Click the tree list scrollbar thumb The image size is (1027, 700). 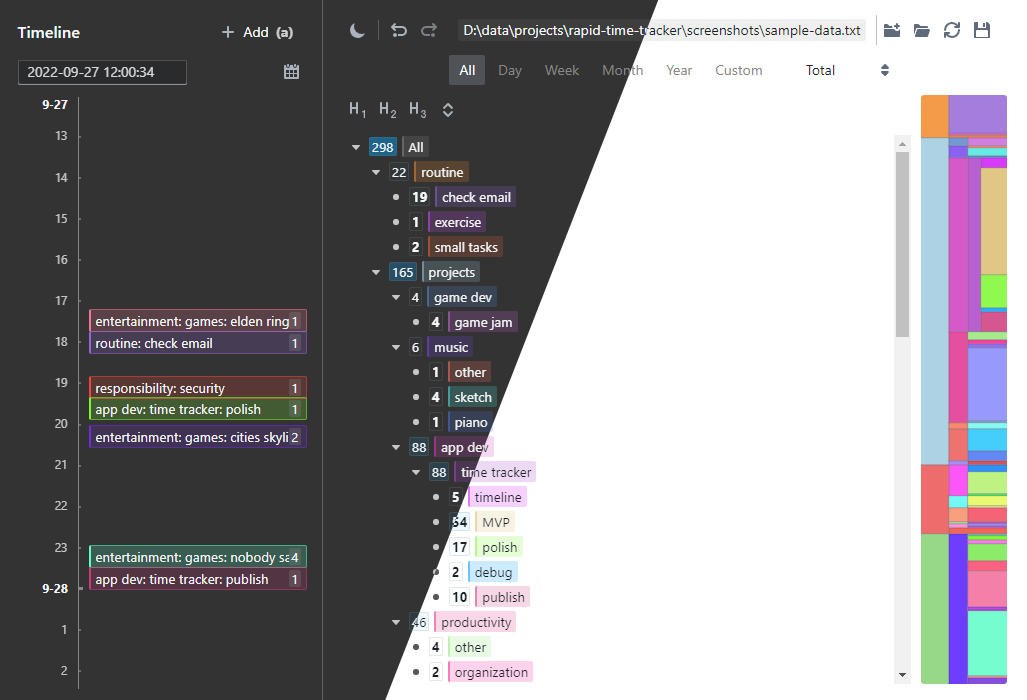pos(903,244)
